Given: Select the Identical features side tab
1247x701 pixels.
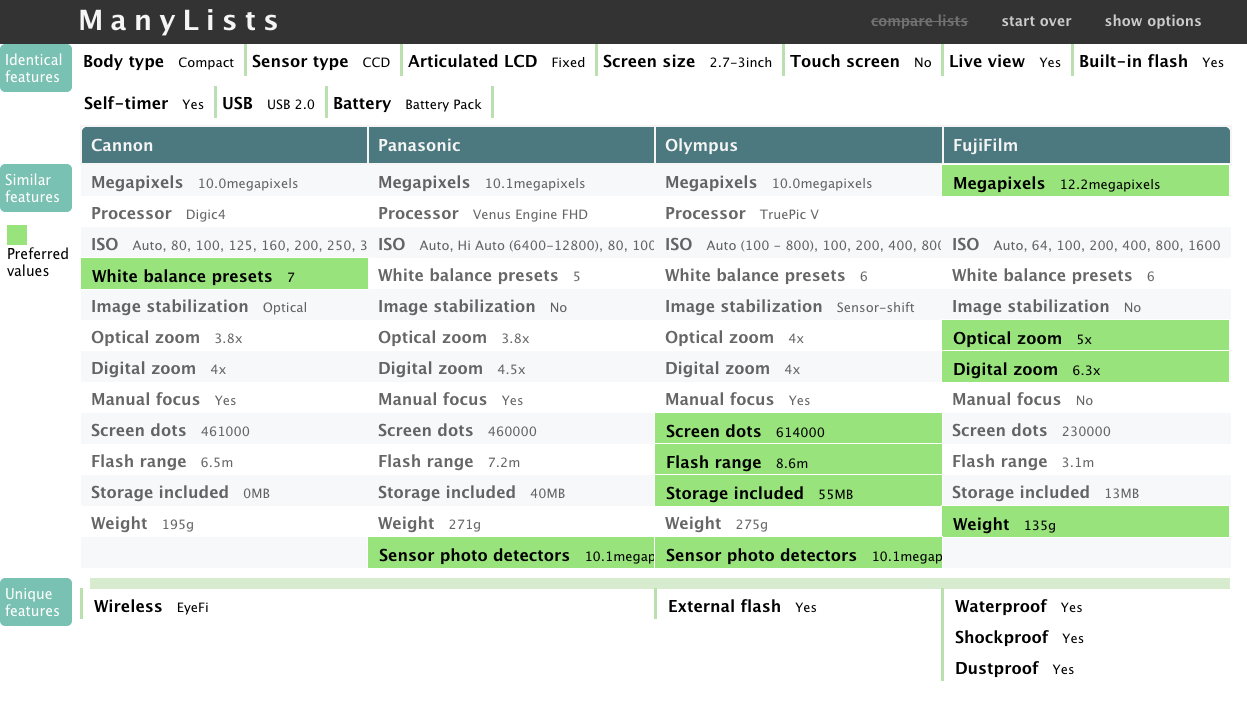Looking at the screenshot, I should click(36, 68).
